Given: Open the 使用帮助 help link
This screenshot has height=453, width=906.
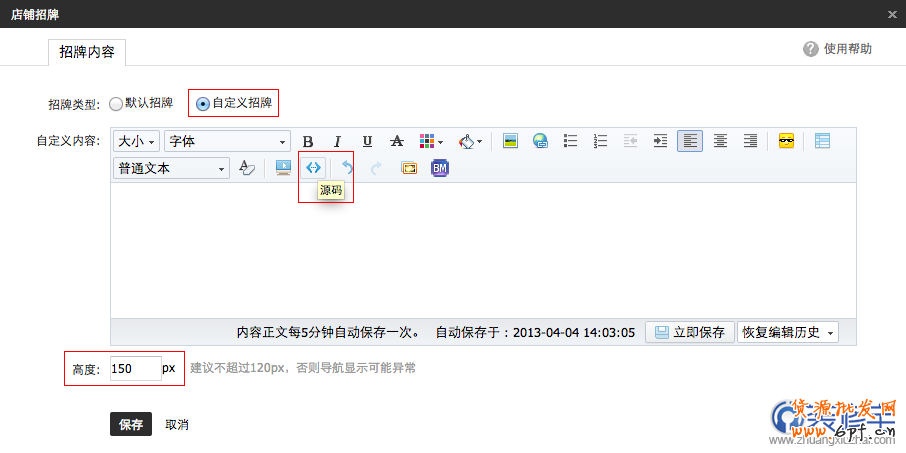Looking at the screenshot, I should [x=838, y=49].
